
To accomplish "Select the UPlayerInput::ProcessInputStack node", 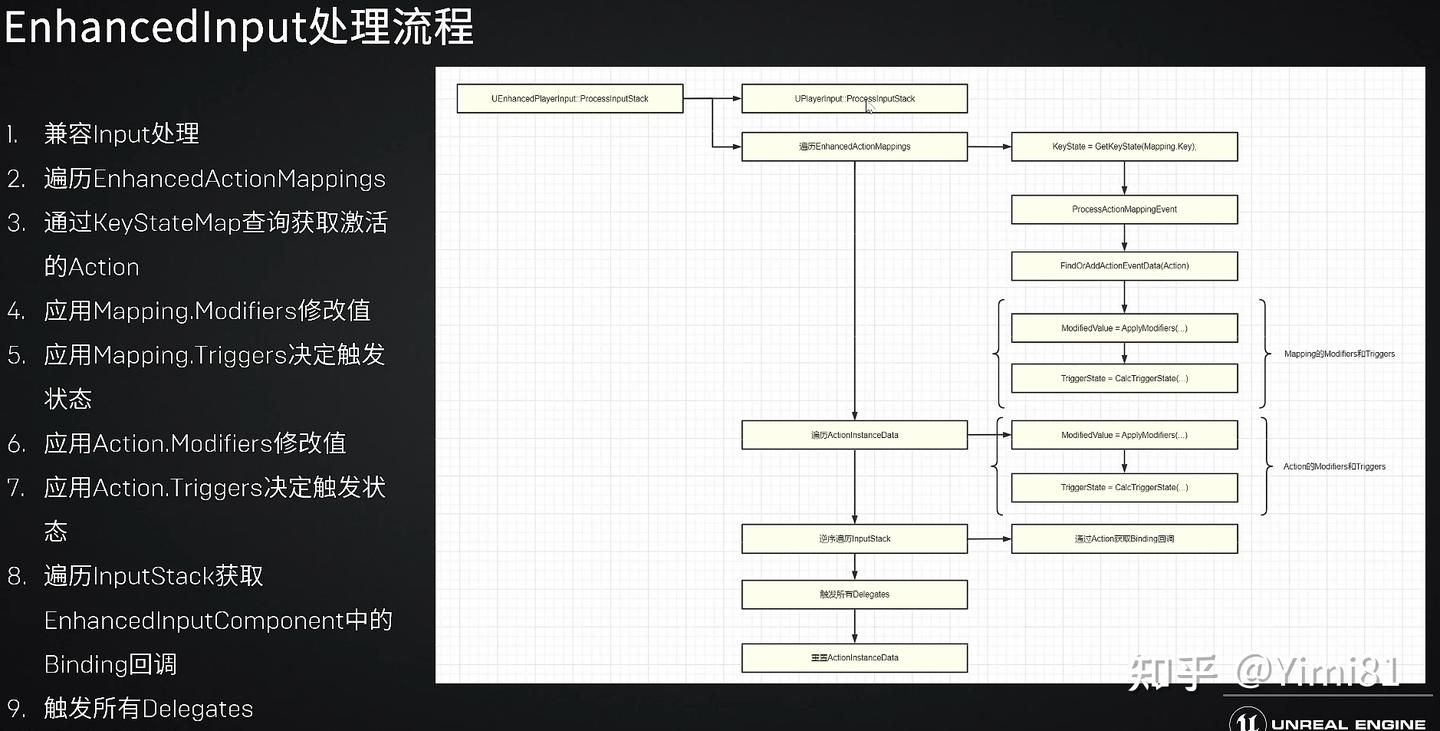I will click(x=854, y=99).
